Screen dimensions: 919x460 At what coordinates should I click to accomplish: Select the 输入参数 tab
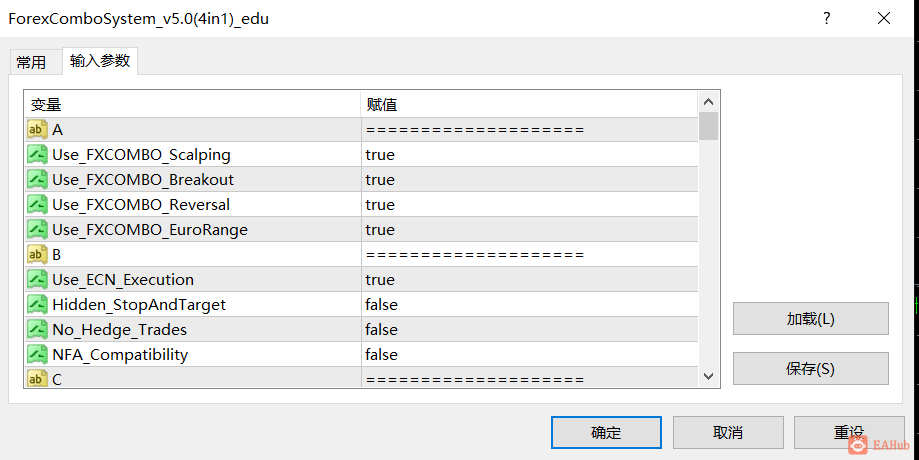click(x=100, y=61)
